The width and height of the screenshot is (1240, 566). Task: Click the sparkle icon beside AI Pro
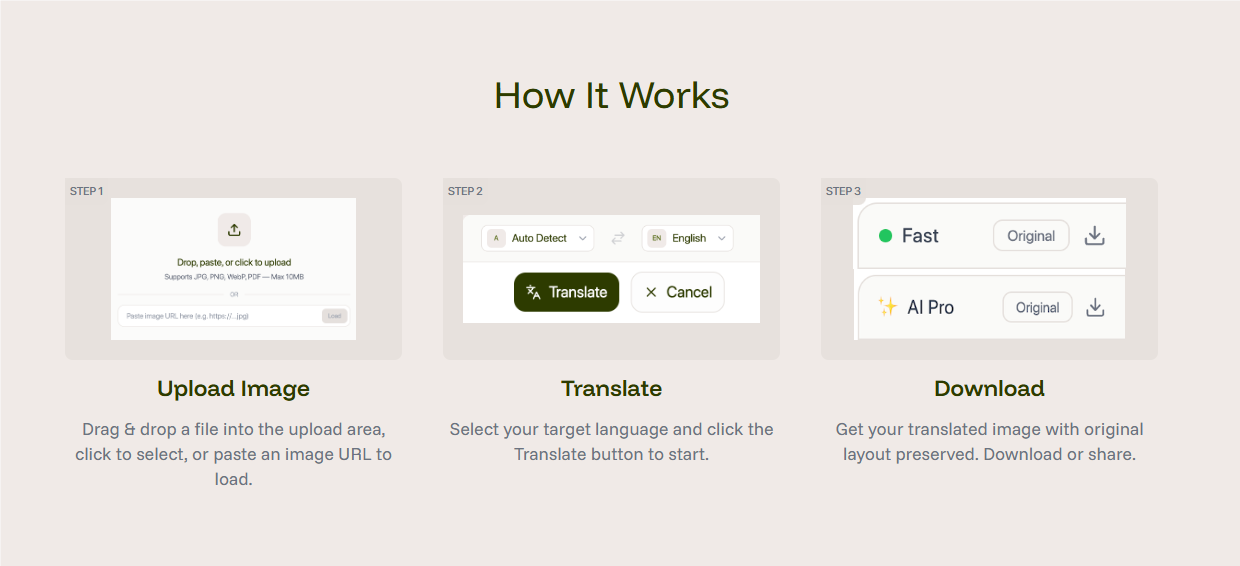point(887,307)
